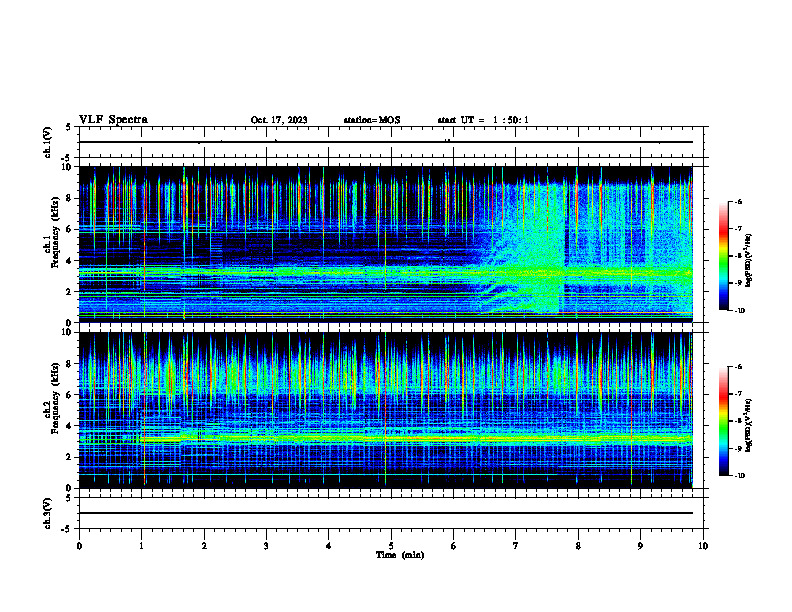
Task: Click the time axis tick label "1"
Action: click(x=142, y=546)
